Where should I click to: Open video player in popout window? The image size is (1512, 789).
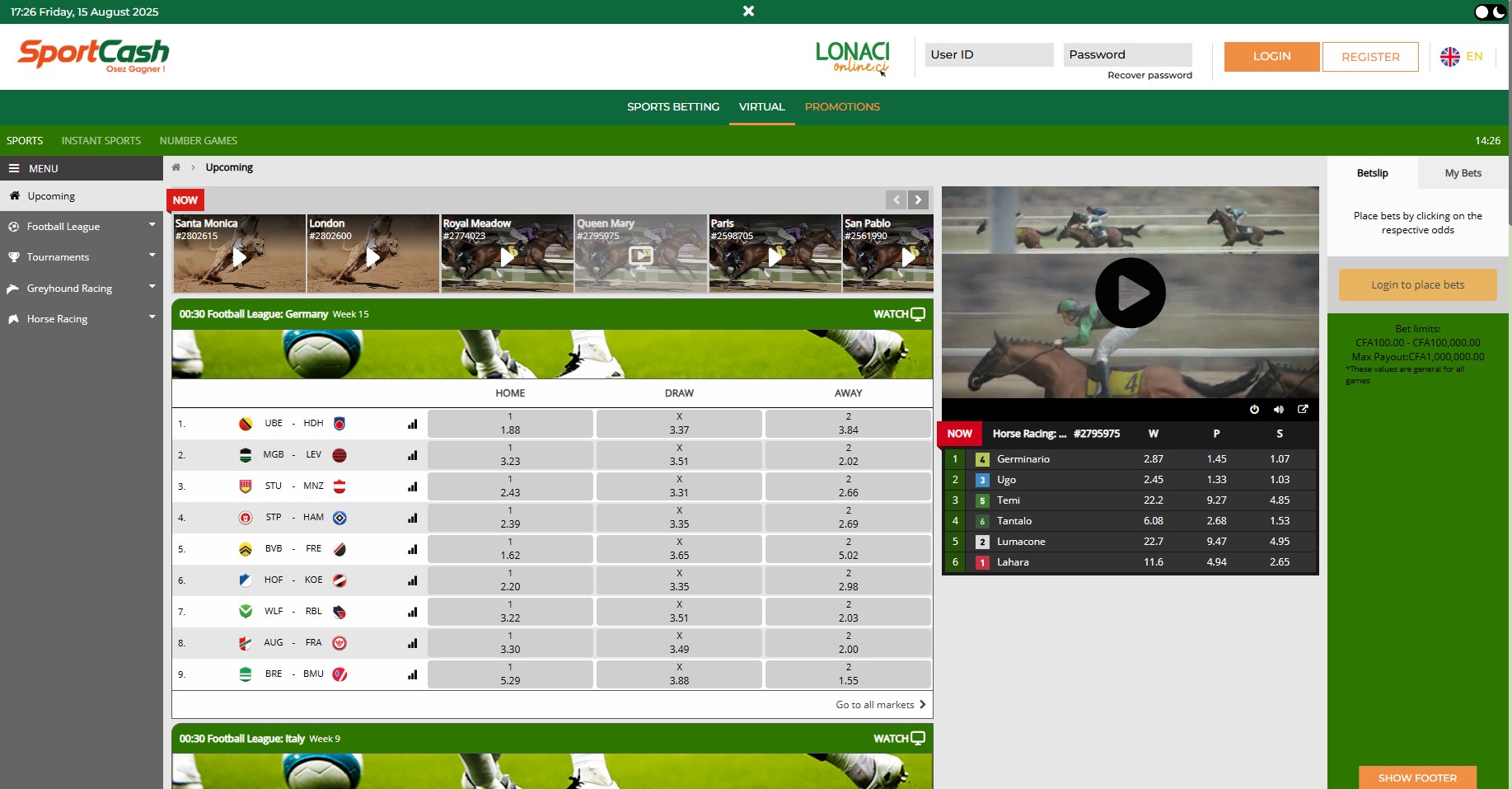pyautogui.click(x=1303, y=410)
